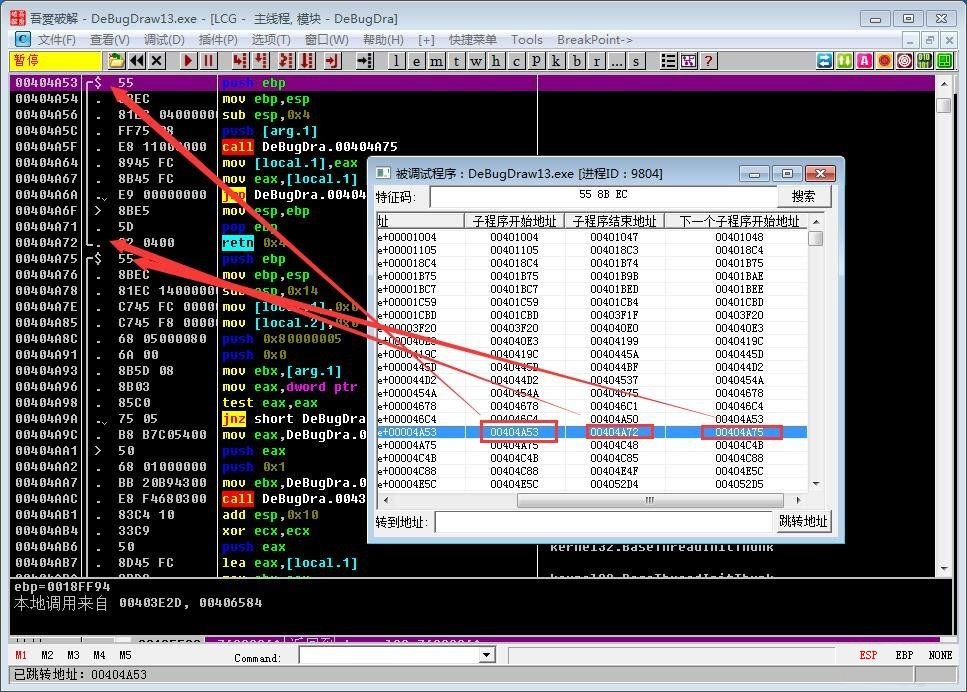967x692 pixels.
Task: Open Log window with 'l' button
Action: (397, 60)
